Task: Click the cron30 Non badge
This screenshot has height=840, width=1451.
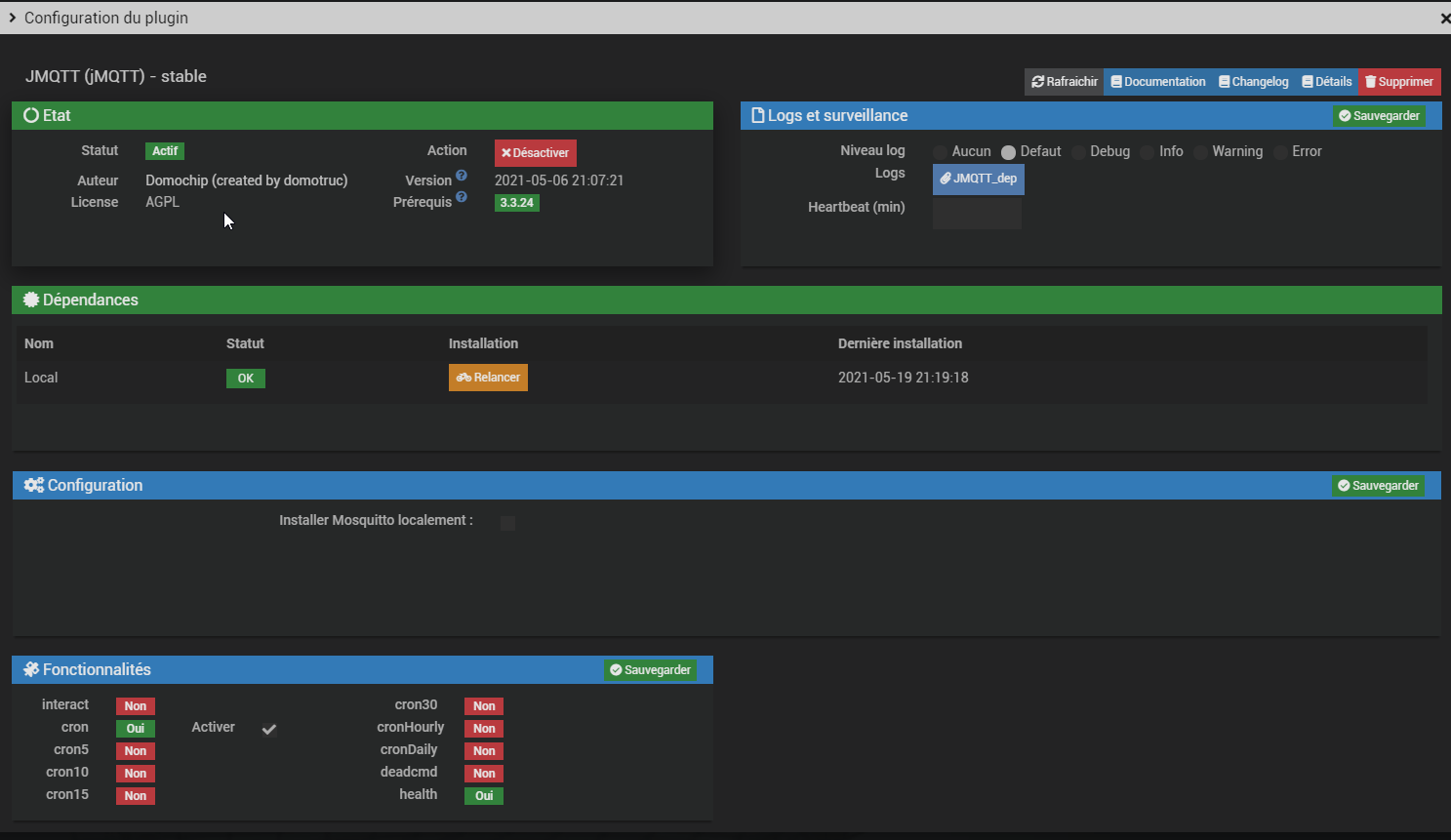Action: [484, 706]
